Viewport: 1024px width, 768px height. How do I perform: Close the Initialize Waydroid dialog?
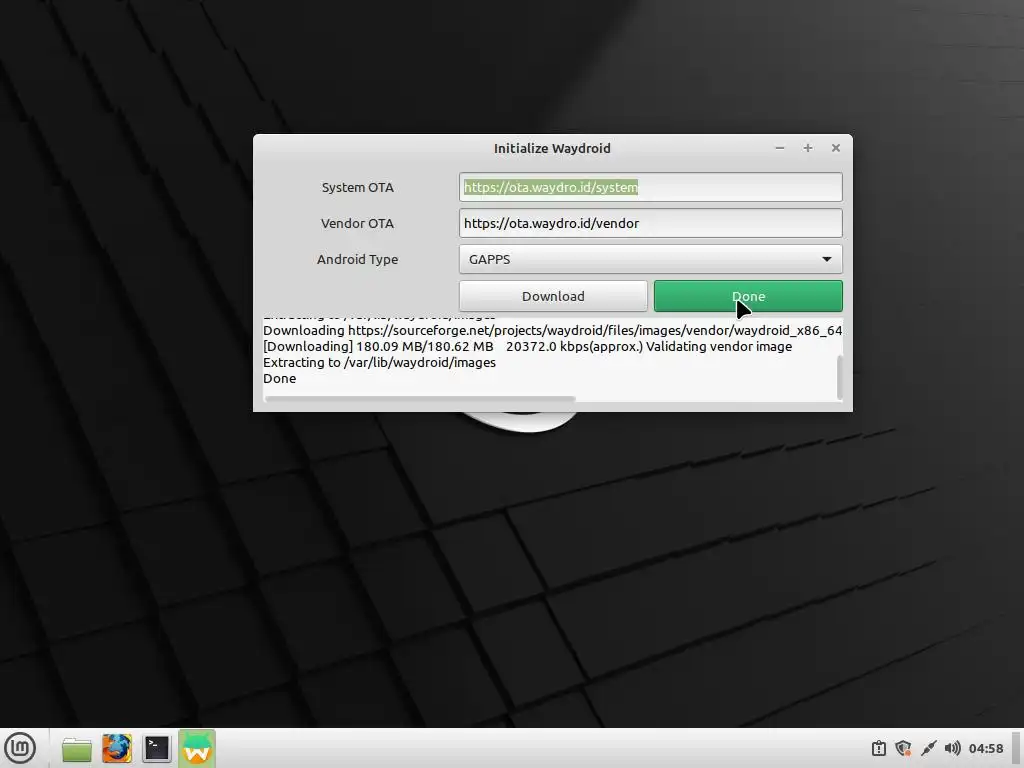(836, 148)
